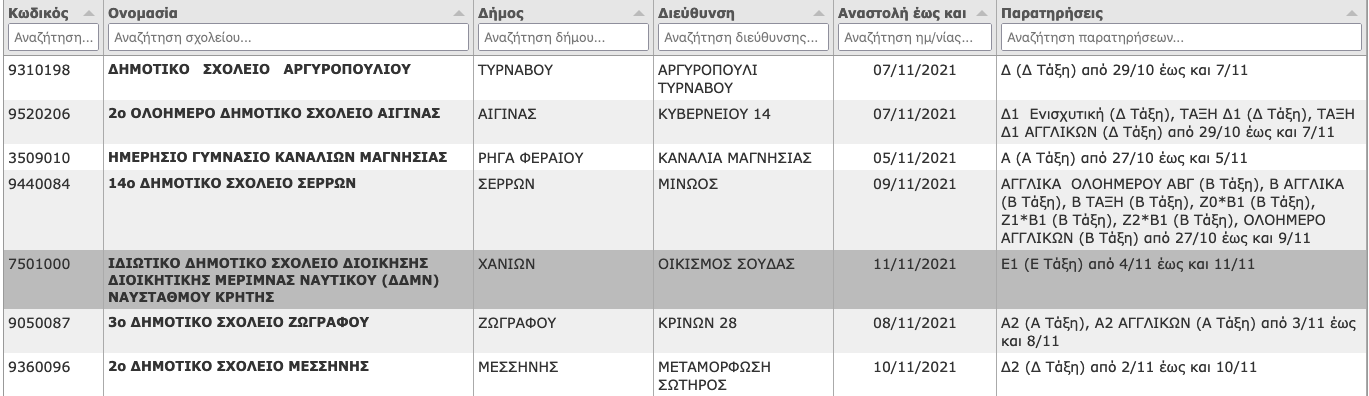Select the 2ο ΟΛΟΗΜΕΡΟ ΔΗΜΟΤΙΚΟ ΣΧΟΛΕΙΟ ΑΙΓΙΝΑΣ row
This screenshot has height=396, width=1369.
(684, 122)
